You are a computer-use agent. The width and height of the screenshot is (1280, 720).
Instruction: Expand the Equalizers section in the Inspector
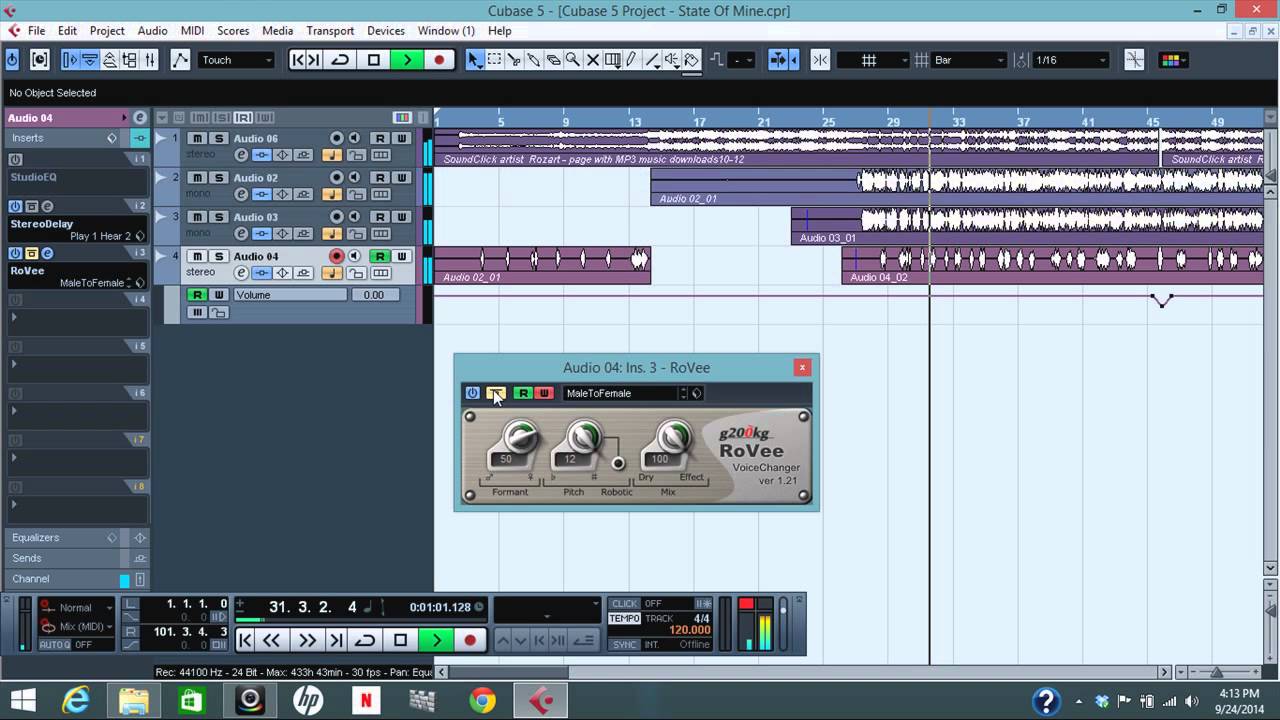click(x=77, y=537)
